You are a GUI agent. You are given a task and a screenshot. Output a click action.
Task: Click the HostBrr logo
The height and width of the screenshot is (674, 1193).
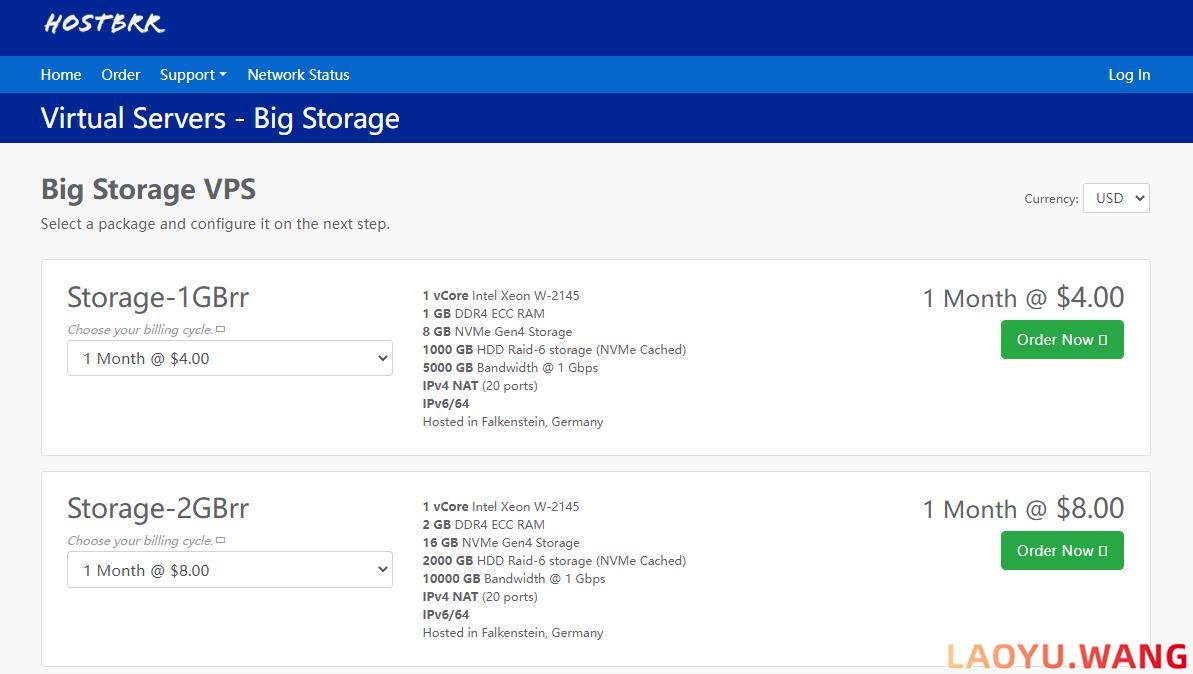[104, 24]
